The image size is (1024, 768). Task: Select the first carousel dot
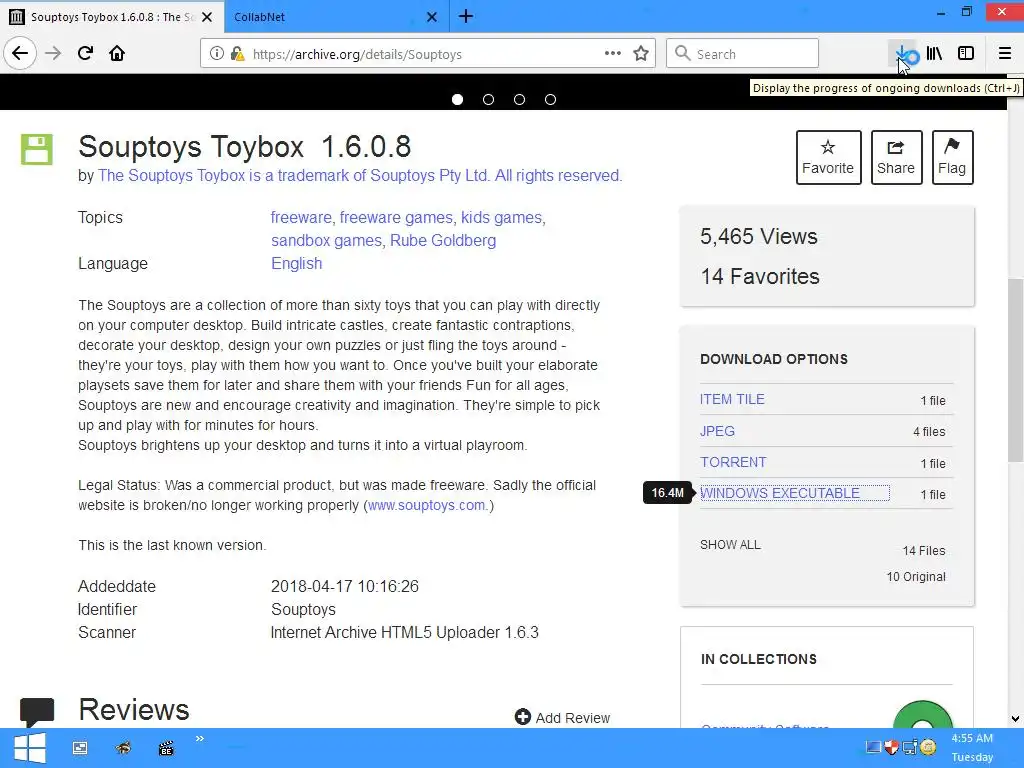[x=457, y=99]
